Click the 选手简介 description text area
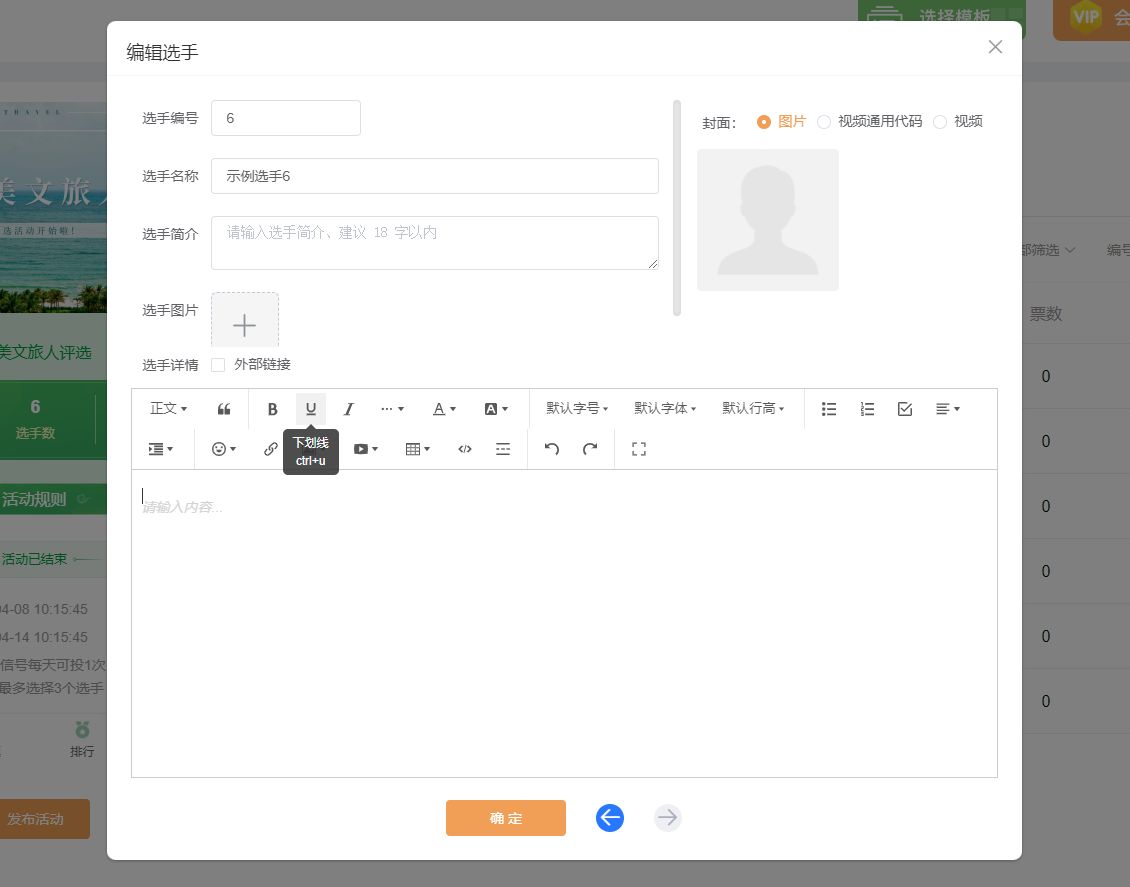1130x887 pixels. tap(434, 243)
